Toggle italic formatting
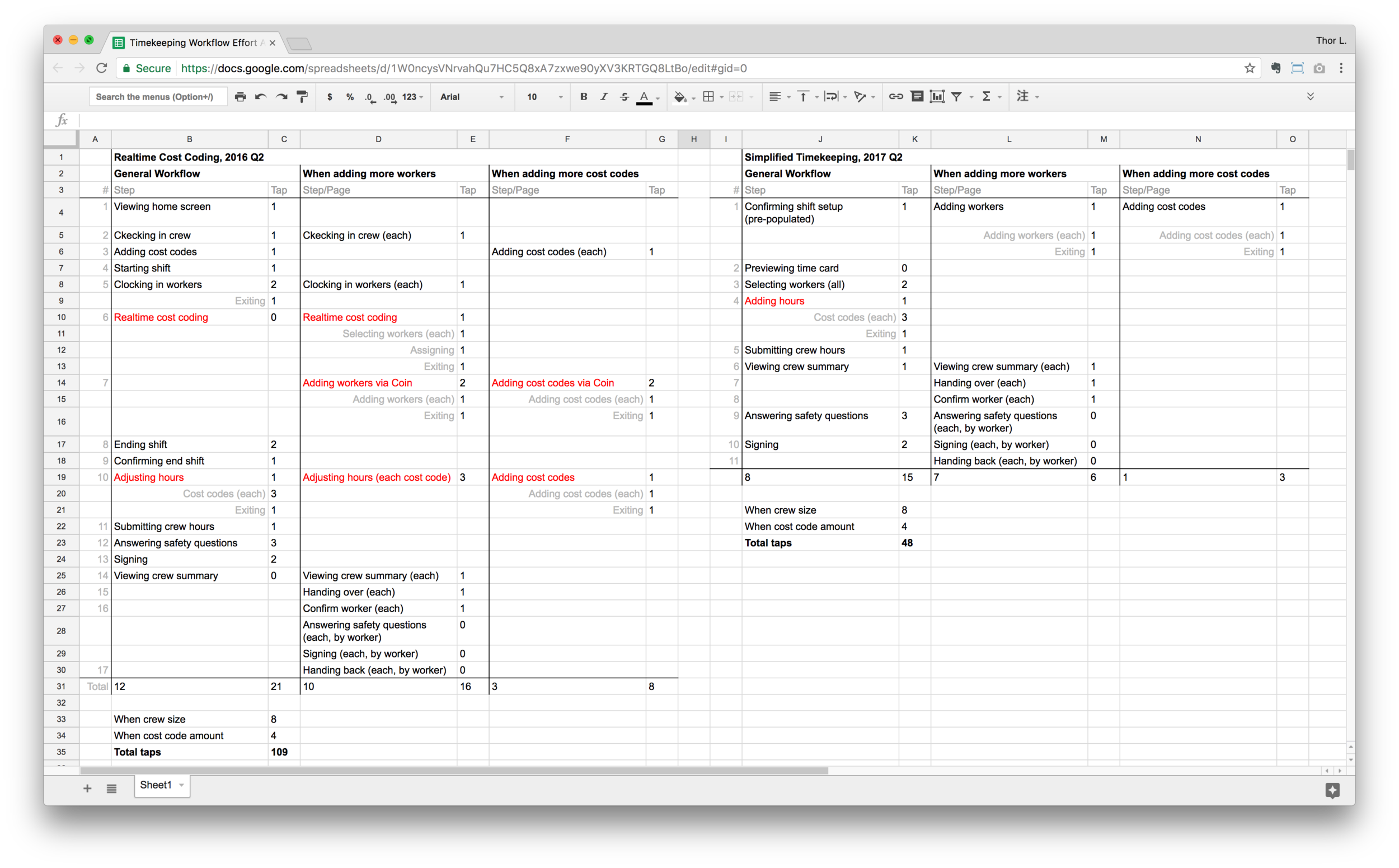Image resolution: width=1399 pixels, height=868 pixels. pos(604,96)
